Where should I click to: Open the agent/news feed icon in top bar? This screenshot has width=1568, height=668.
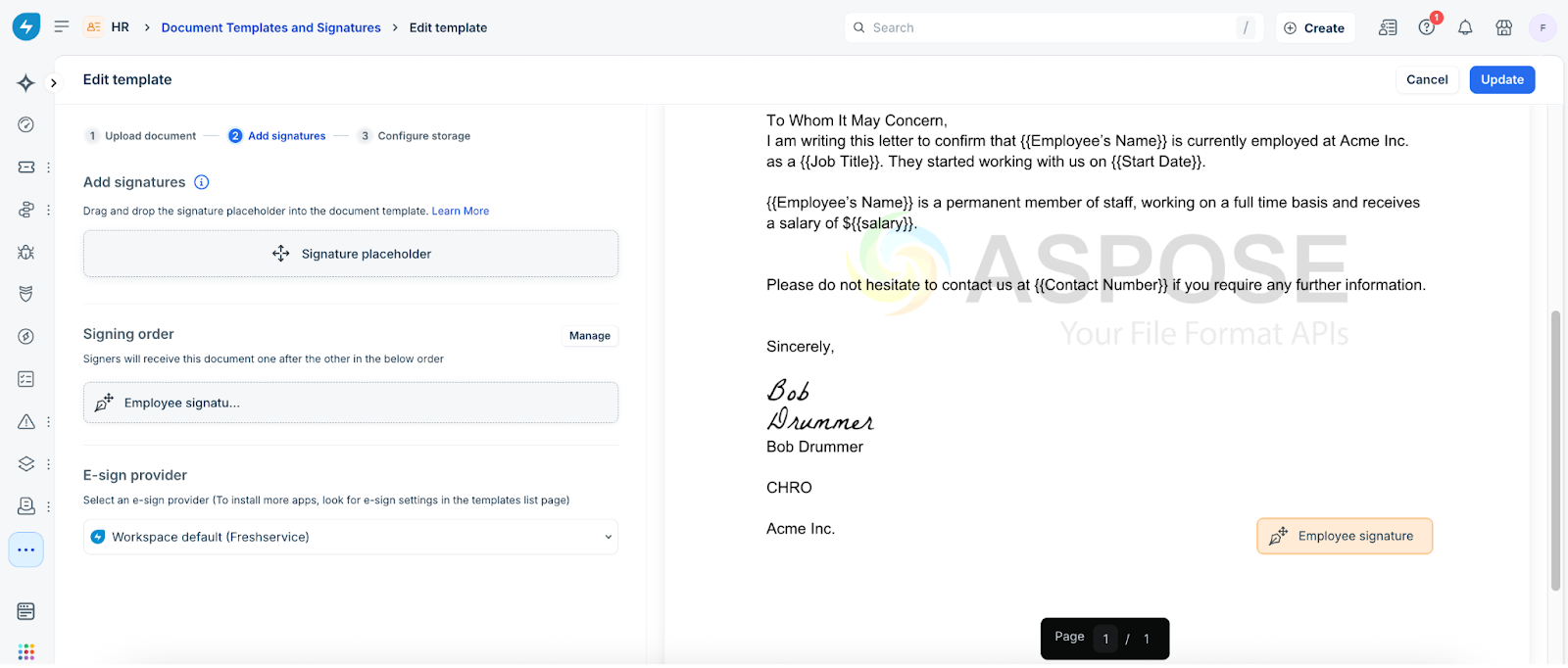point(1388,27)
